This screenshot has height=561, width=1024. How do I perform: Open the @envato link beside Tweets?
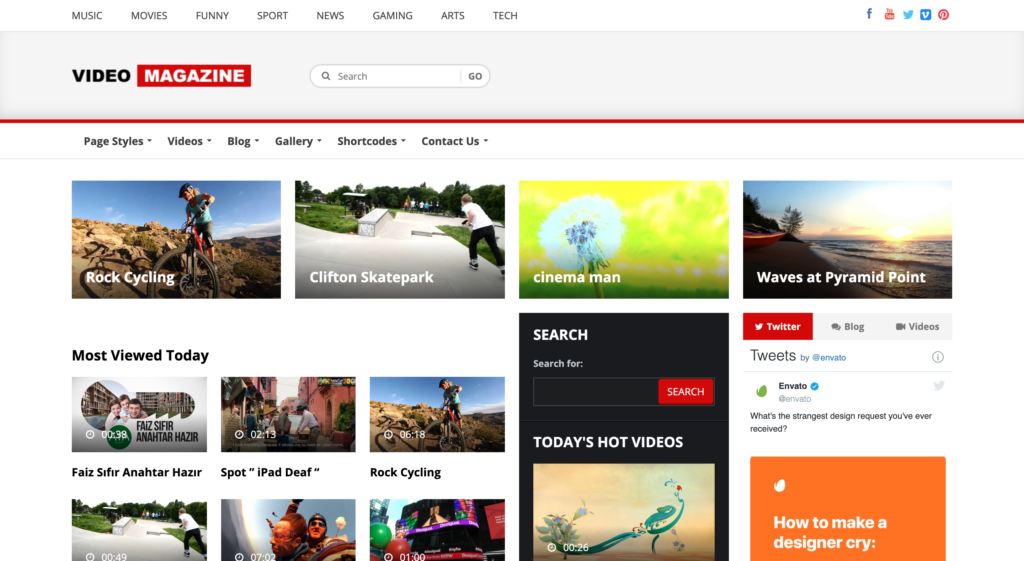point(830,357)
